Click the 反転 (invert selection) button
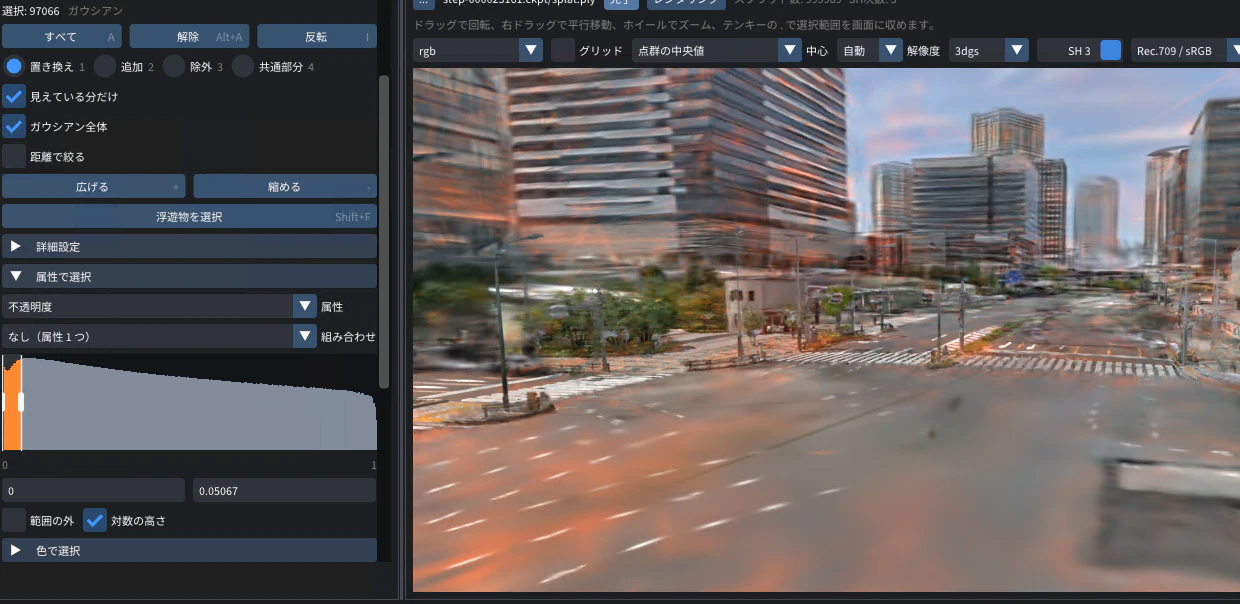 pyautogui.click(x=317, y=36)
